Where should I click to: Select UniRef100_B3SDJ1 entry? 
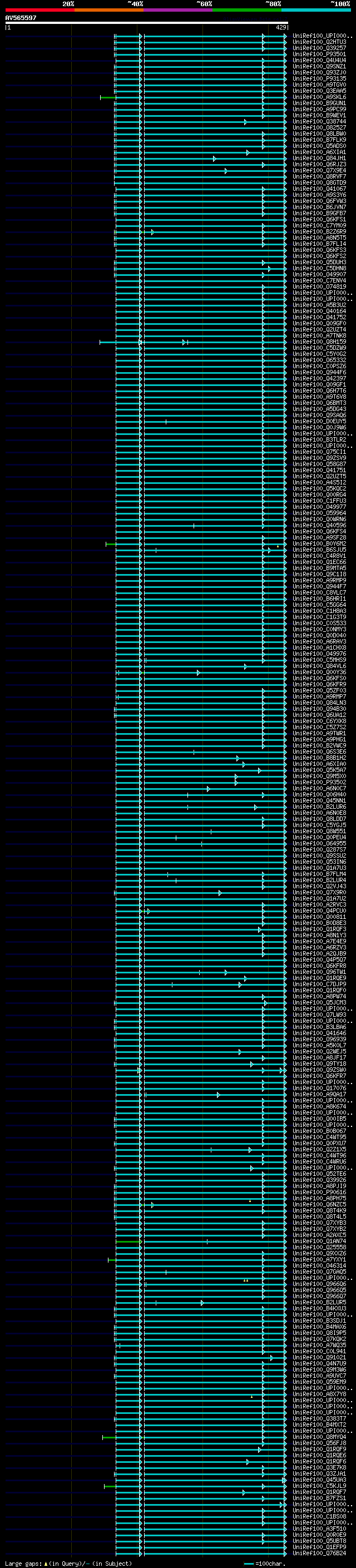(x=319, y=1321)
